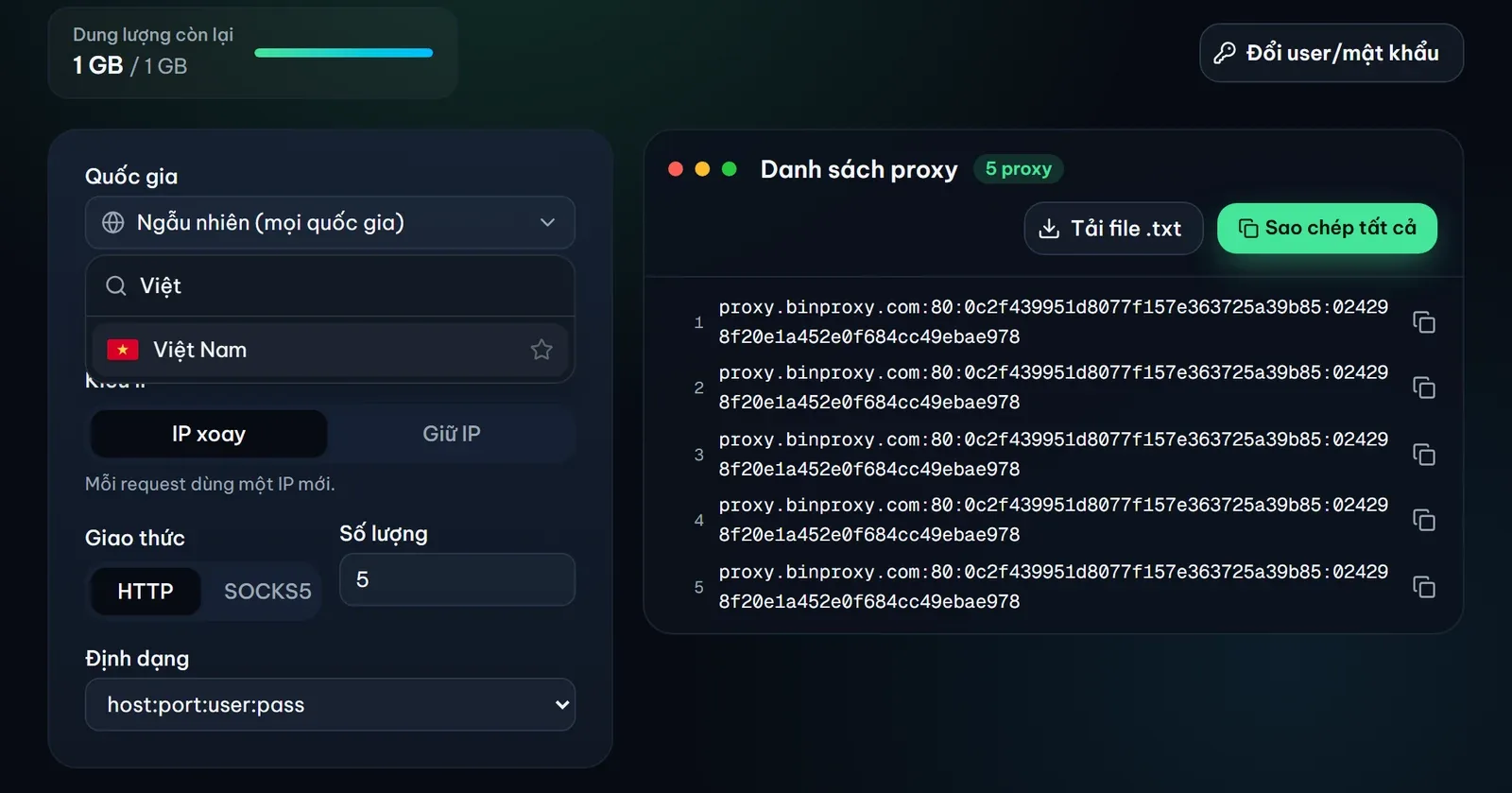Switch to Giữ IP sticky mode
This screenshot has width=1512, height=793.
(x=452, y=434)
